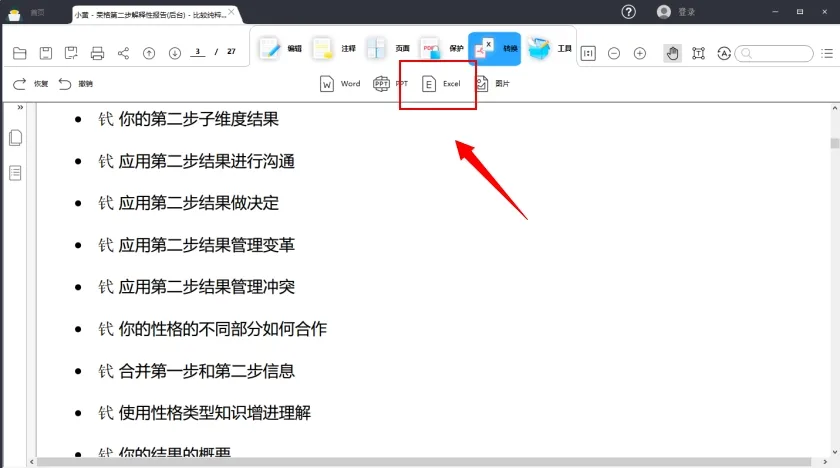Click the page number field showing 3
This screenshot has width=840, height=468.
coord(198,52)
